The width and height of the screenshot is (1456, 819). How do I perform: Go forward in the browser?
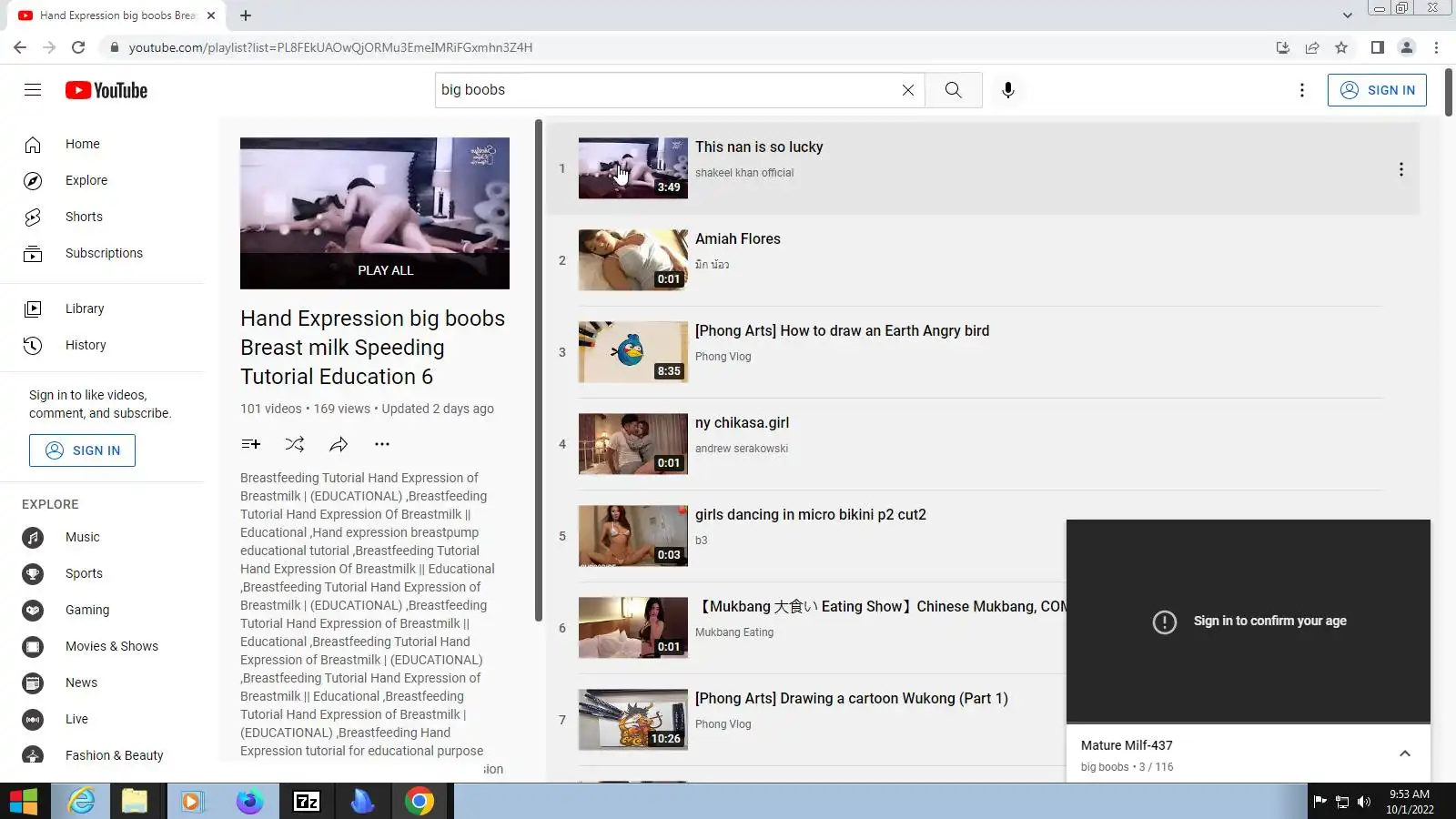click(x=49, y=47)
